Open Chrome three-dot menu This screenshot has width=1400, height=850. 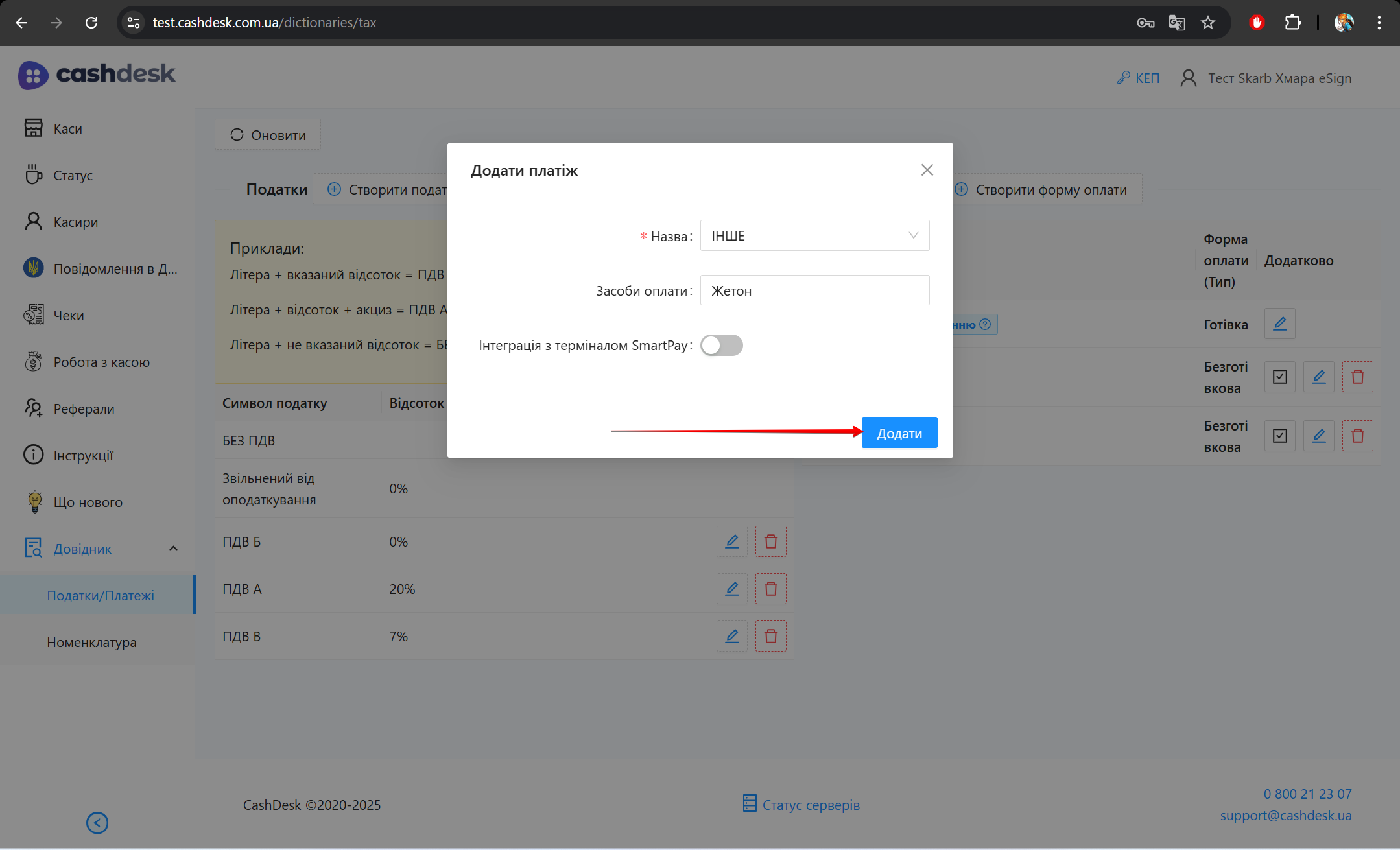coord(1379,23)
